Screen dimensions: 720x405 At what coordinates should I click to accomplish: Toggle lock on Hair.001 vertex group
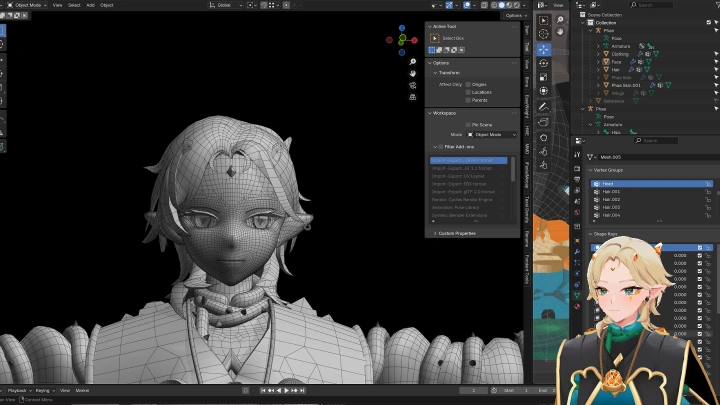pos(708,191)
